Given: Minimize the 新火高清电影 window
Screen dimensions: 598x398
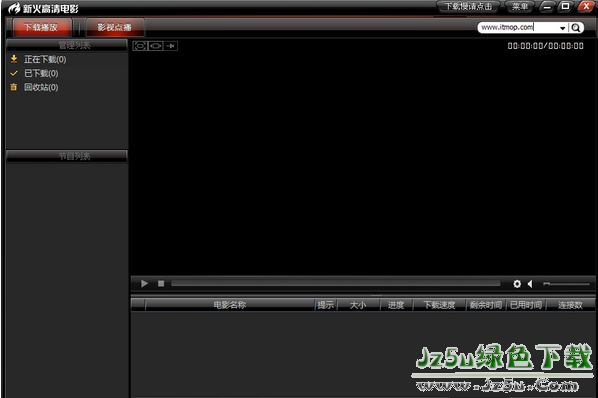Looking at the screenshot, I should pyautogui.click(x=547, y=6).
